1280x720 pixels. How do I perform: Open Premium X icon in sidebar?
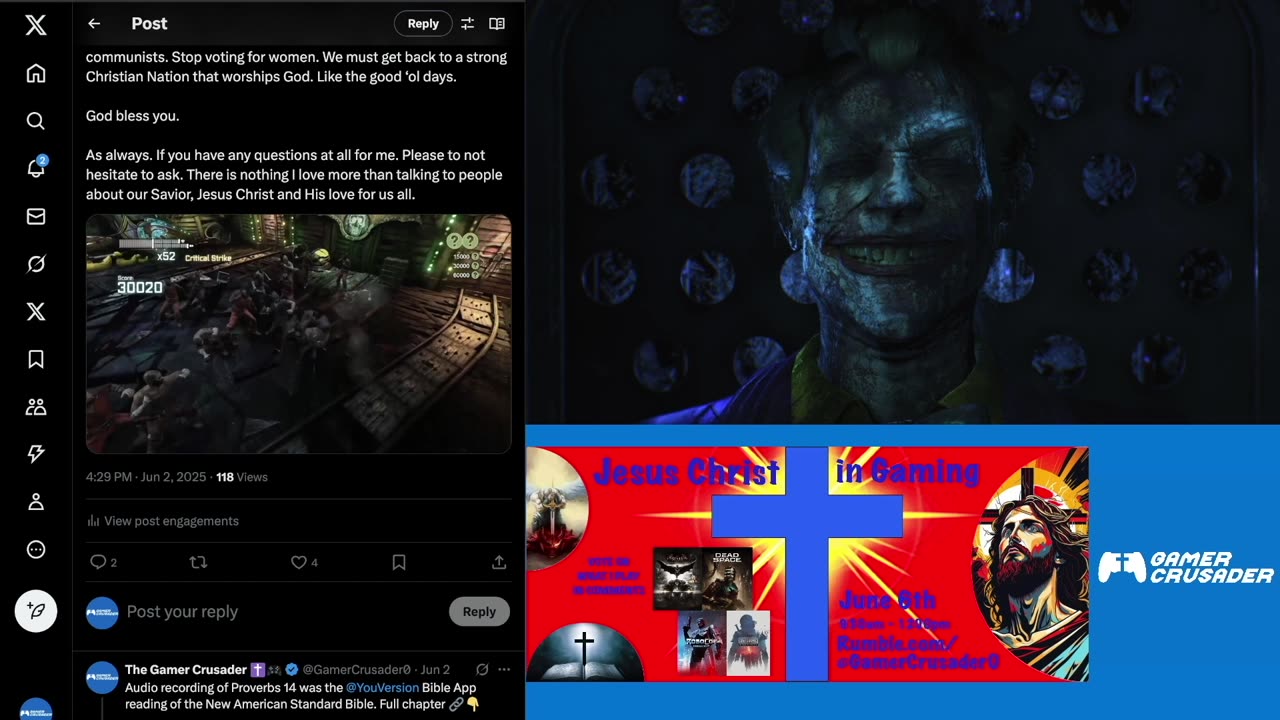coord(36,312)
